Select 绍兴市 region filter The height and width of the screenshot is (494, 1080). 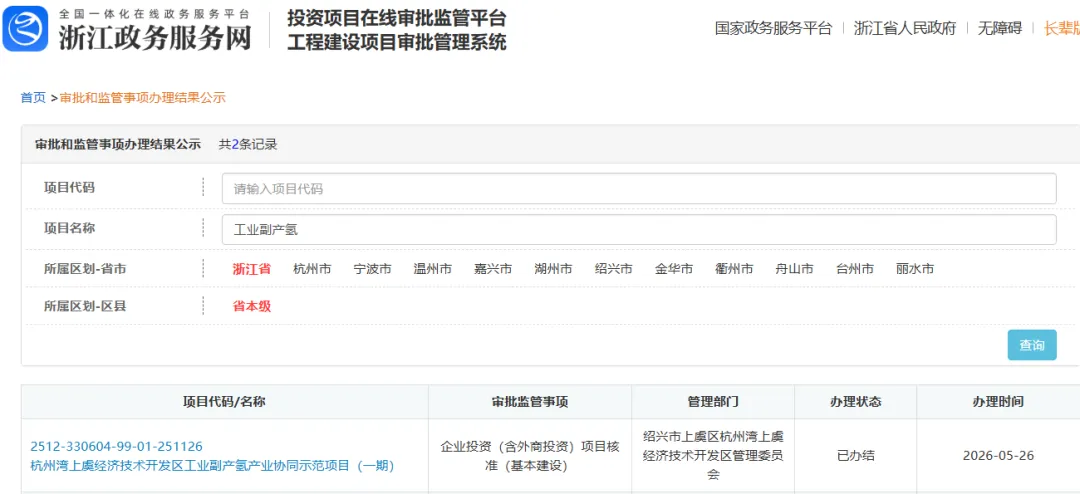pyautogui.click(x=614, y=269)
